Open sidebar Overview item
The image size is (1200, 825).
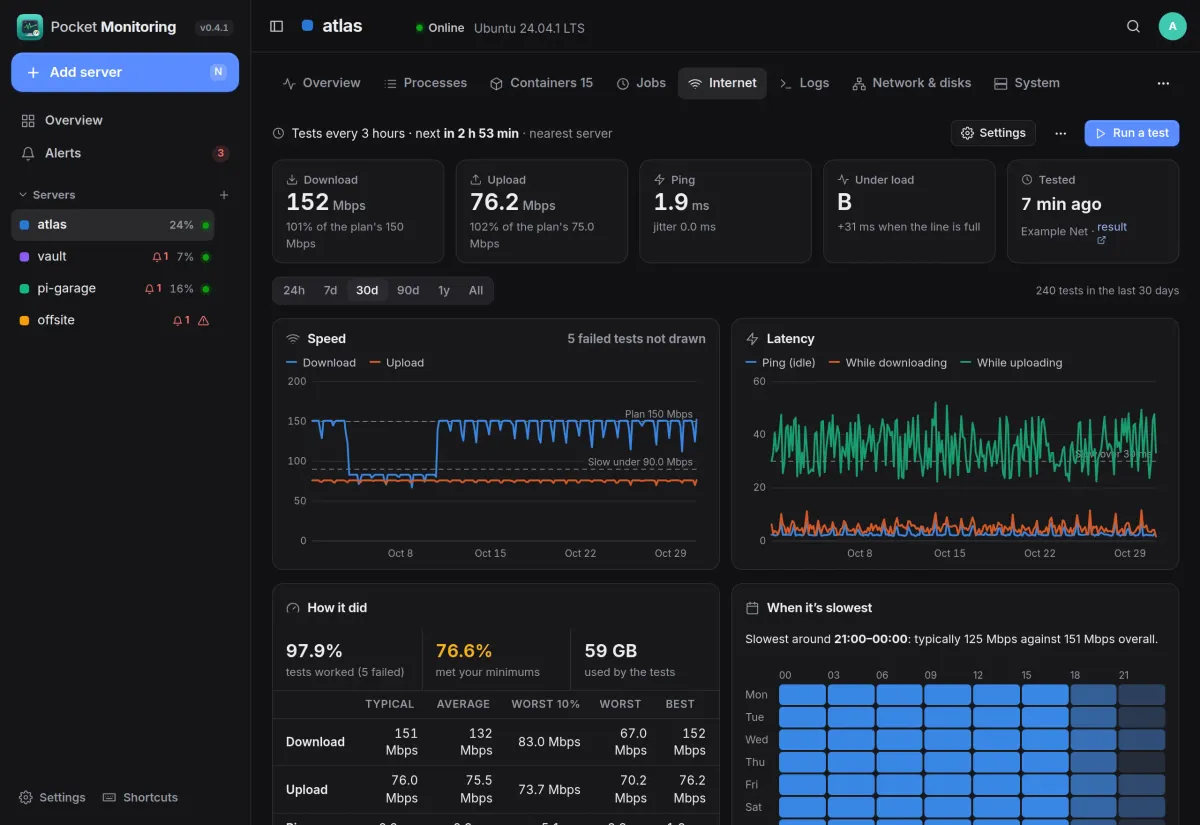click(x=125, y=121)
